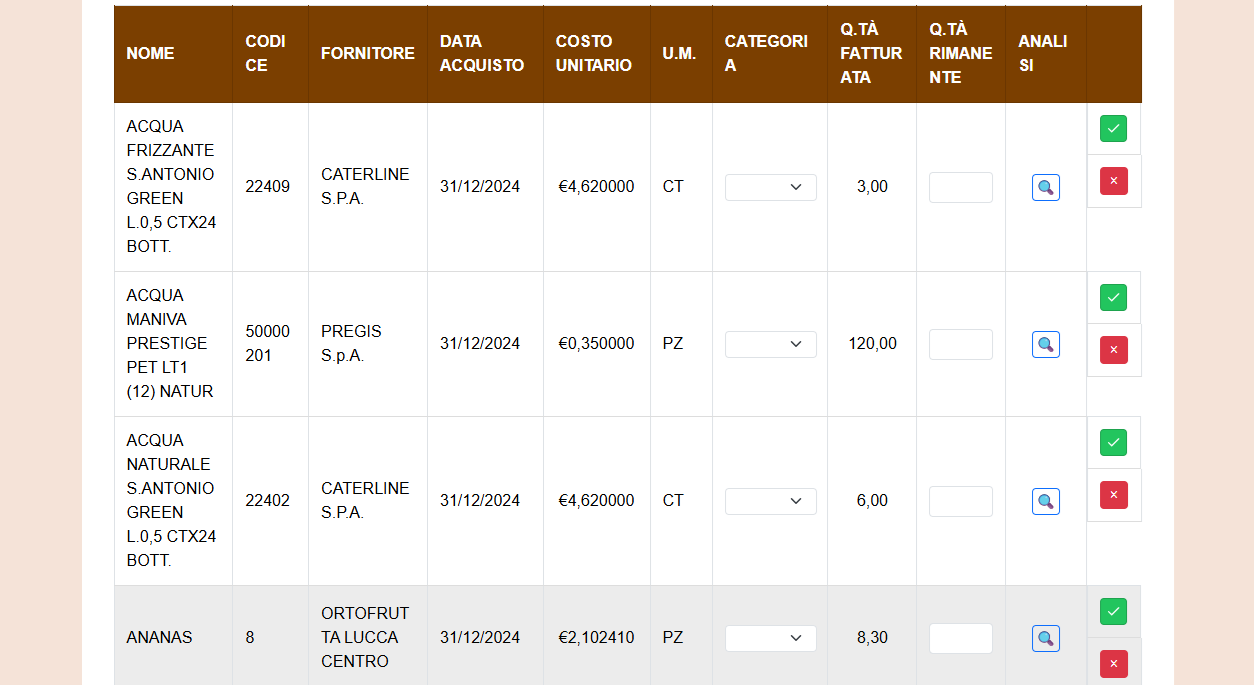Expand category dropdown for ANANAS row

(770, 638)
